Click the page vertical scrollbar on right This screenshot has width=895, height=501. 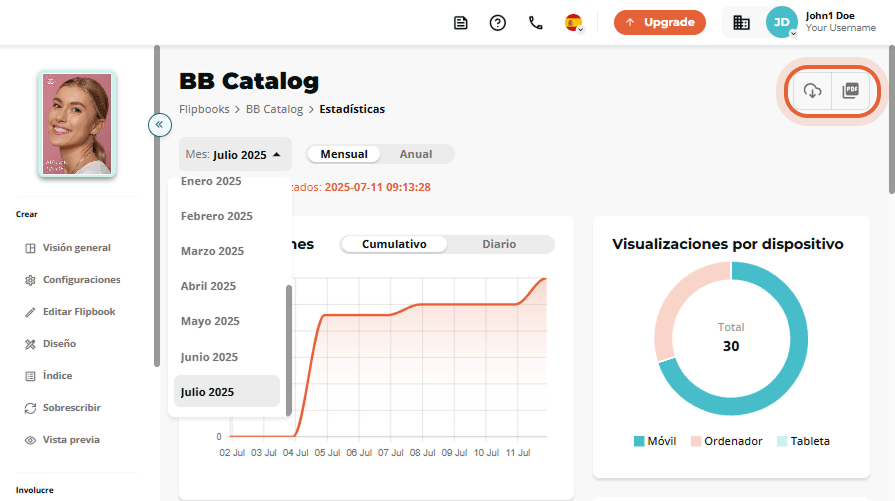click(892, 120)
